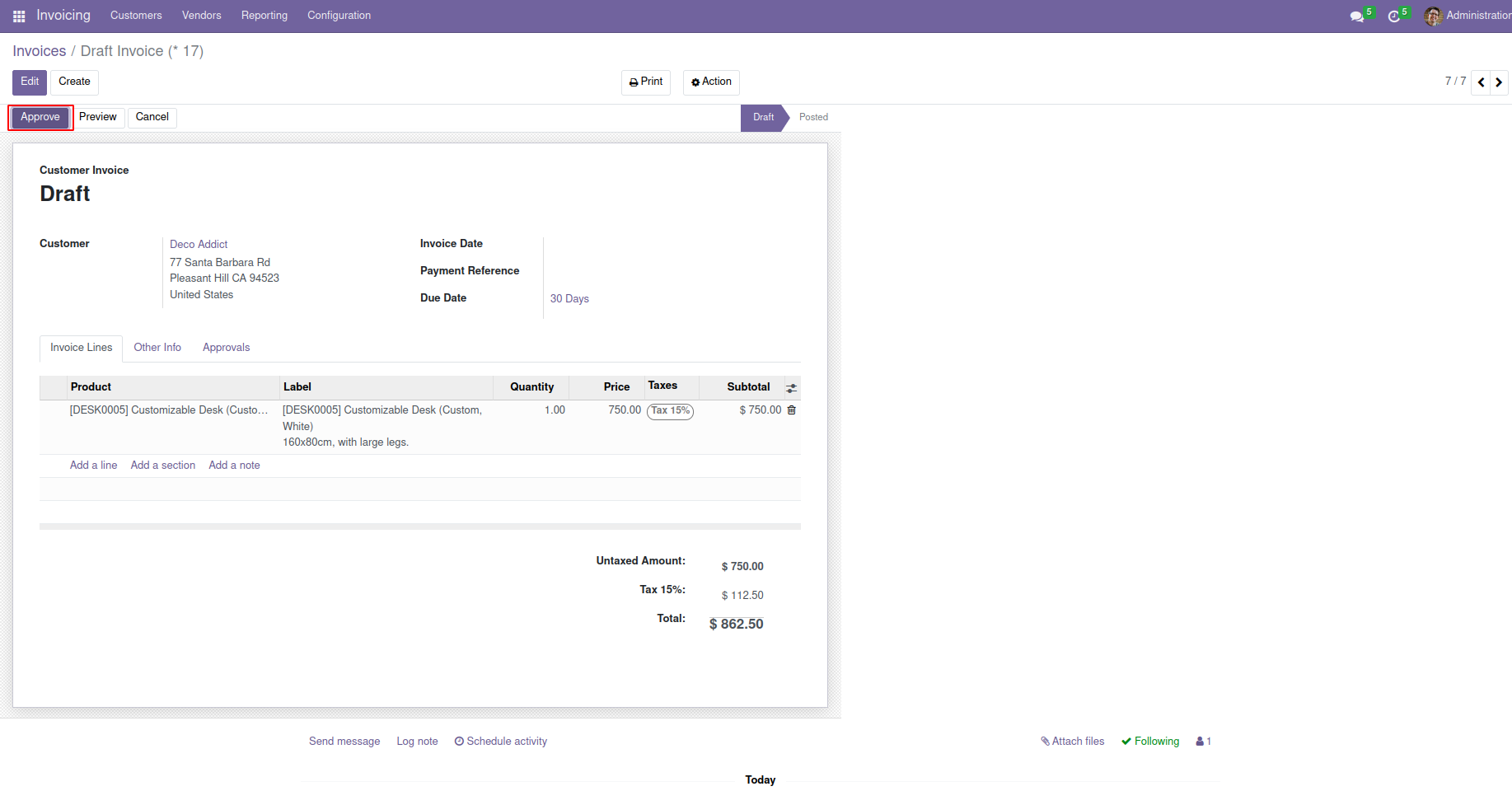Click Add a line

tap(93, 466)
